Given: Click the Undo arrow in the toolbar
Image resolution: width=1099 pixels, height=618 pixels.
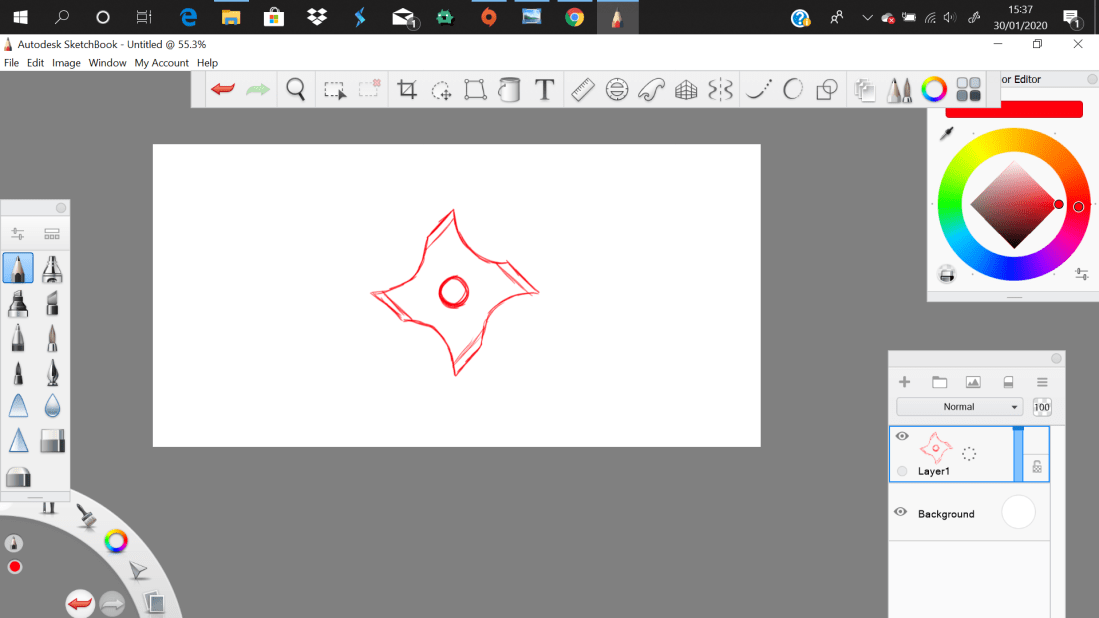Looking at the screenshot, I should pos(220,89).
